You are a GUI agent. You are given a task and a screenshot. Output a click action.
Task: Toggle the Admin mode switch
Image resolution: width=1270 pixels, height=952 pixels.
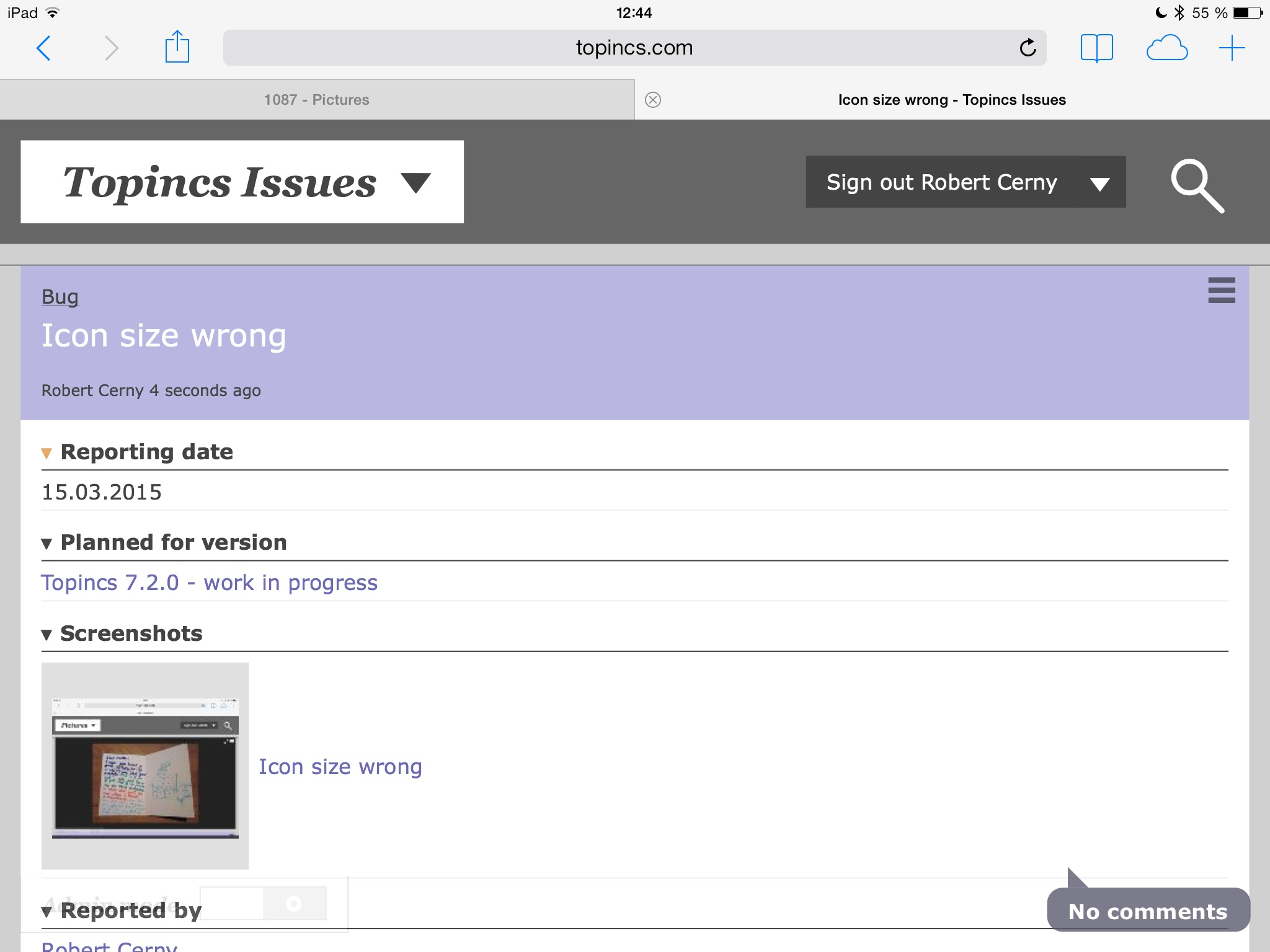(x=264, y=903)
